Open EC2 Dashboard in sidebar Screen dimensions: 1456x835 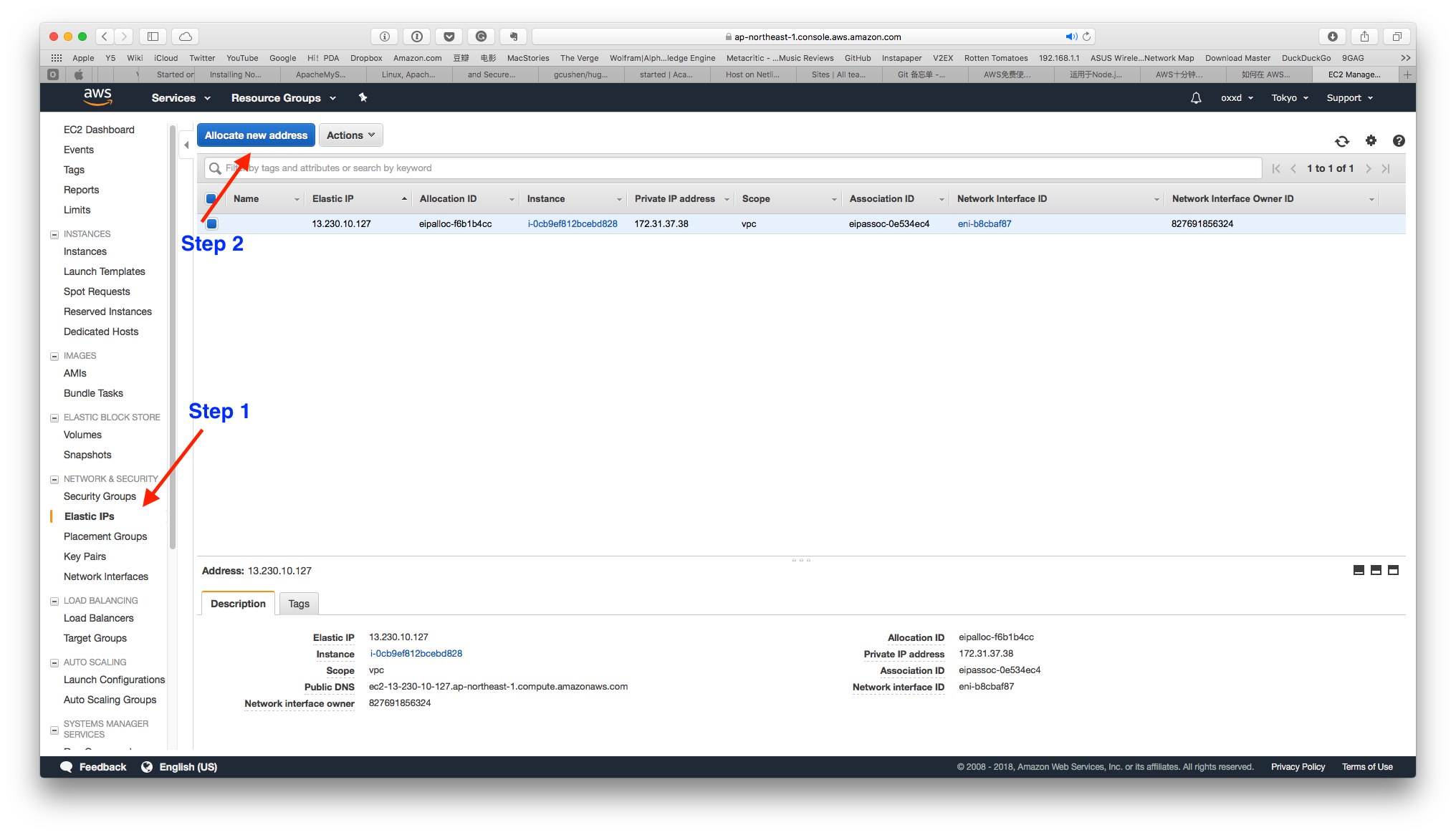99,130
